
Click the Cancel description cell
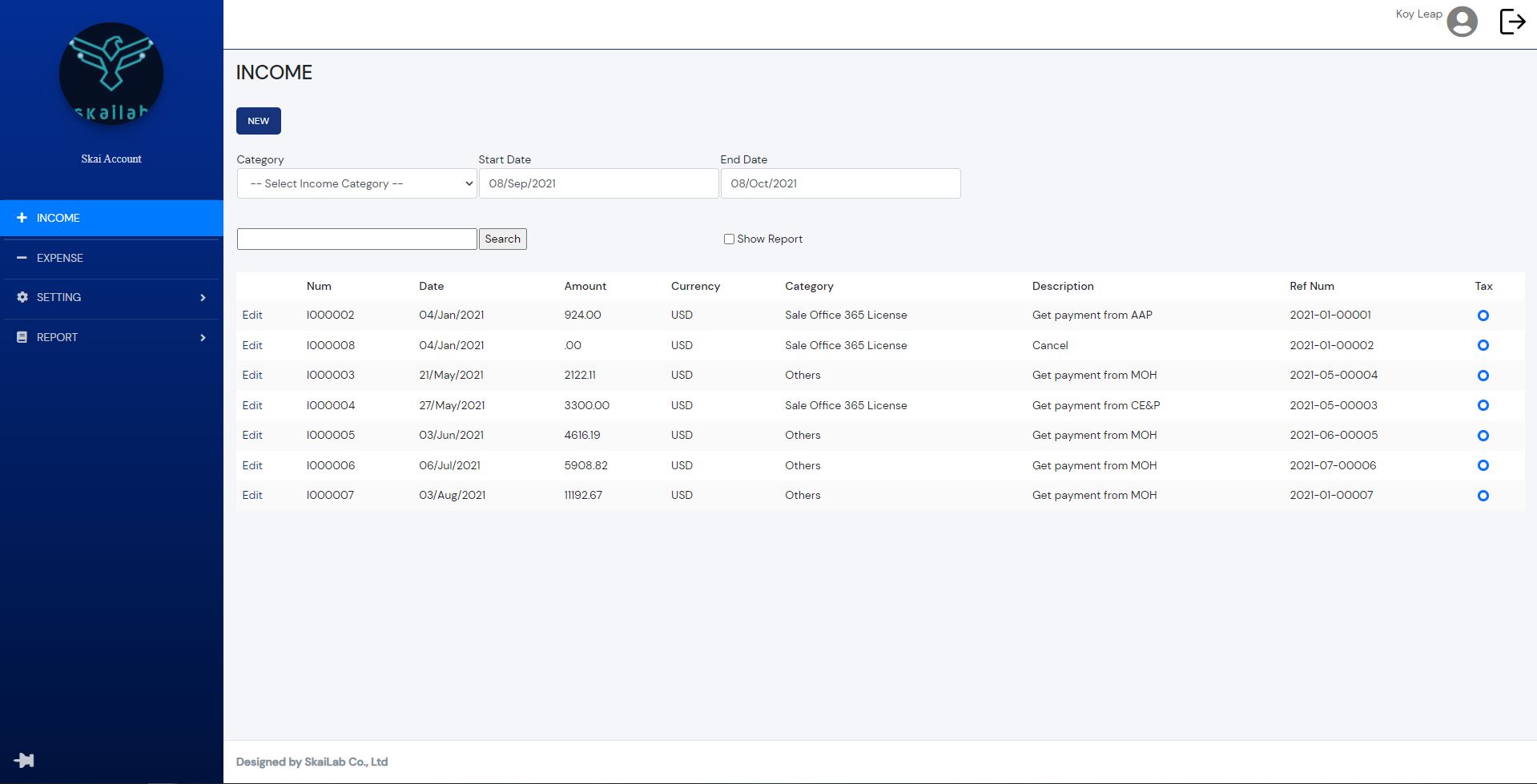click(1050, 345)
